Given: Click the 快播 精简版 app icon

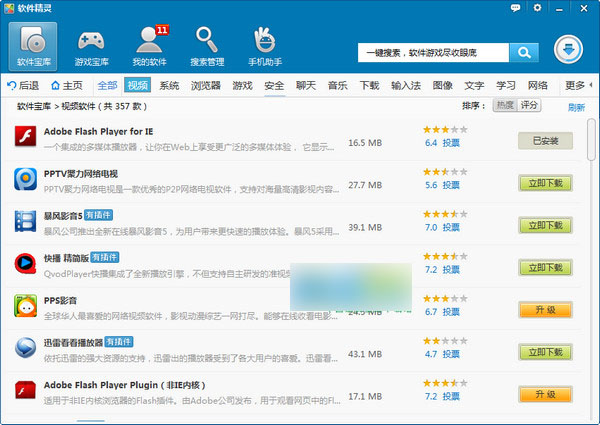Looking at the screenshot, I should 25,263.
